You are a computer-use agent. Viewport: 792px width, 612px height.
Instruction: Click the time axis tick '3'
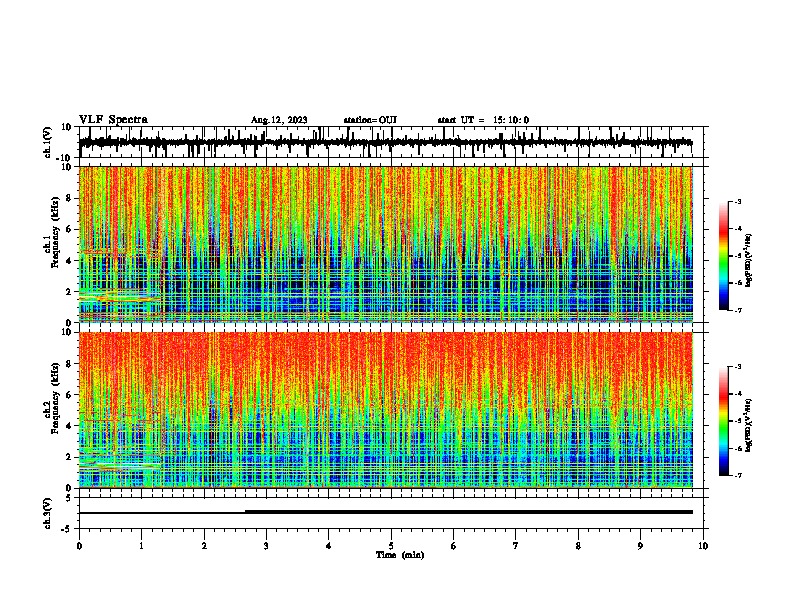point(266,546)
